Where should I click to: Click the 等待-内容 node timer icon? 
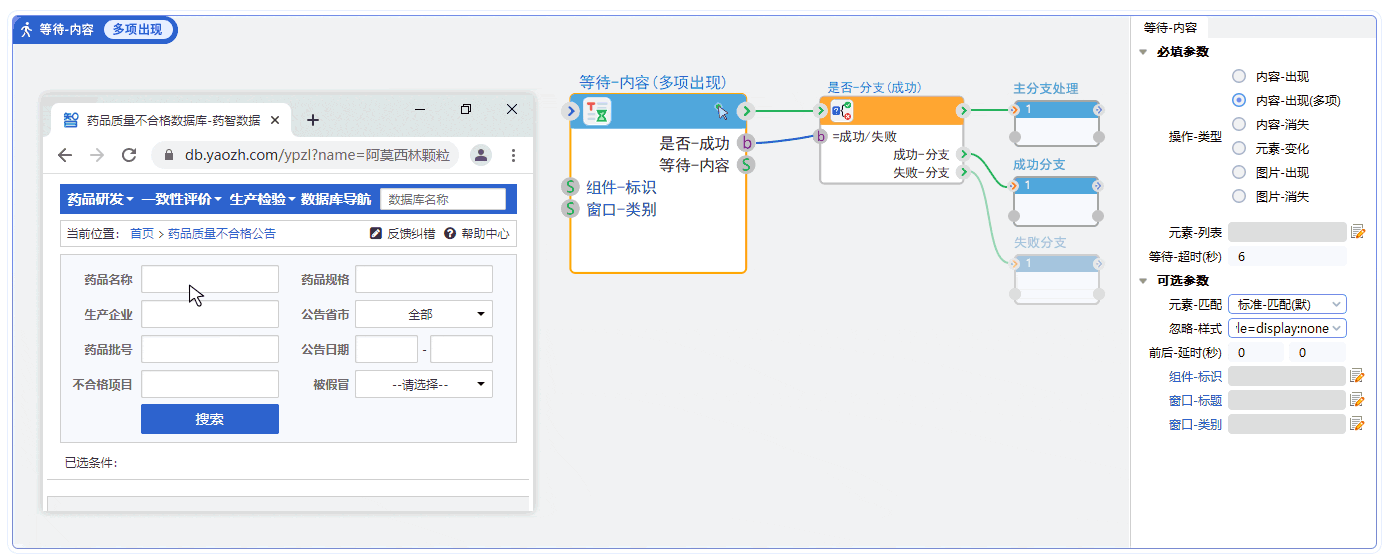[596, 111]
